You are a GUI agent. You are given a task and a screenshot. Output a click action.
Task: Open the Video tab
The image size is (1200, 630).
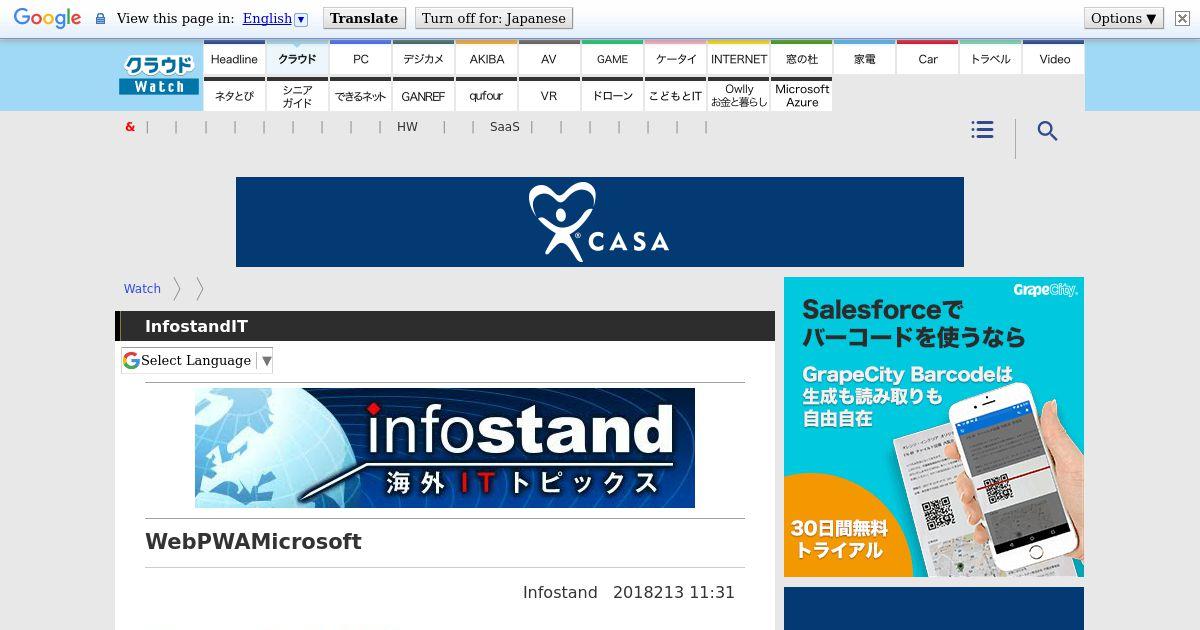coord(1054,59)
